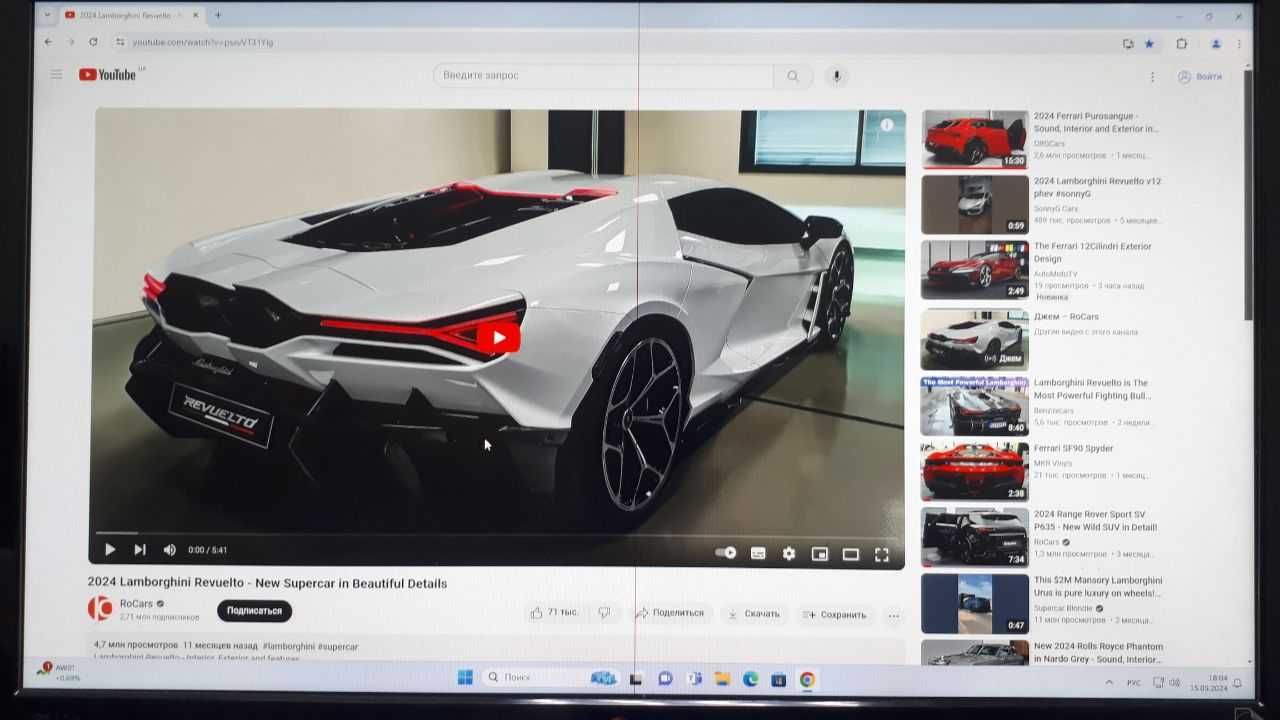Viewport: 1280px width, 720px height.
Task: Install or cast icon in address bar
Action: (1128, 44)
